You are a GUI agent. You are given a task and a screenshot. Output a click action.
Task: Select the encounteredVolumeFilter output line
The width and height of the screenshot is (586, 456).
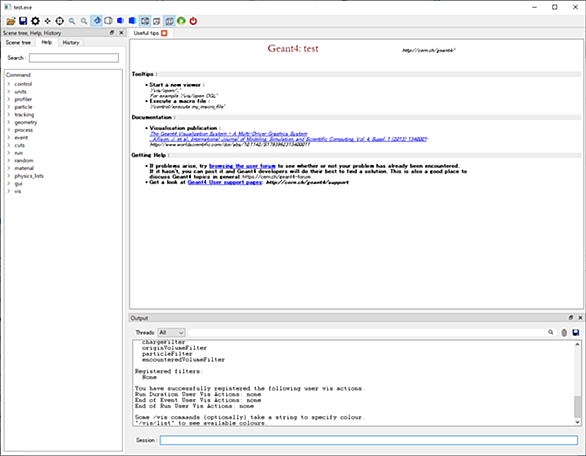point(183,360)
